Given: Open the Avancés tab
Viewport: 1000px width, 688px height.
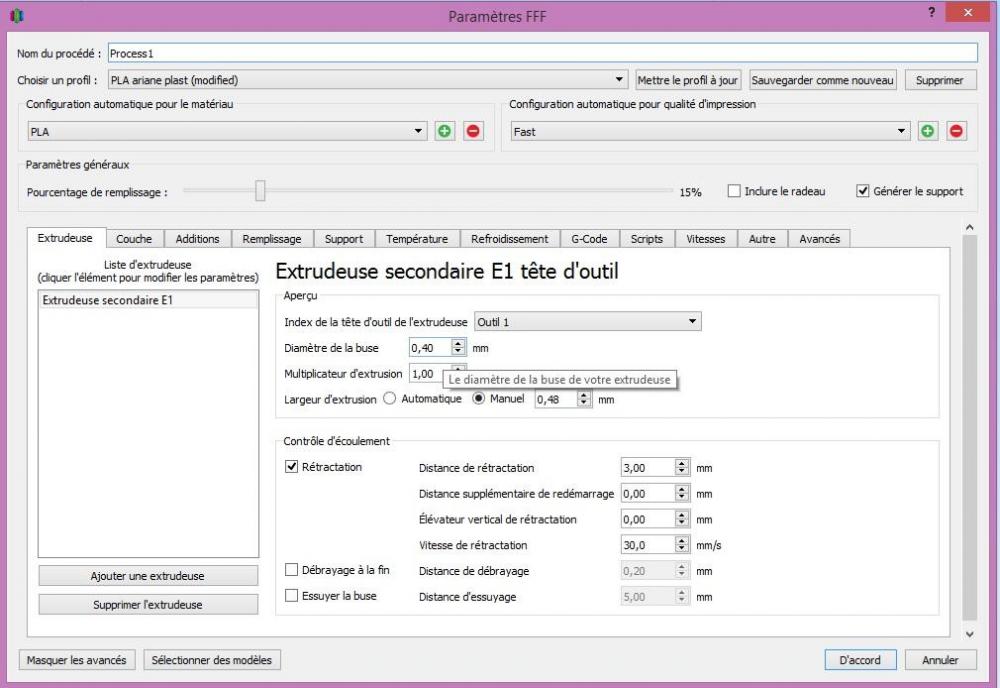Looking at the screenshot, I should click(820, 238).
